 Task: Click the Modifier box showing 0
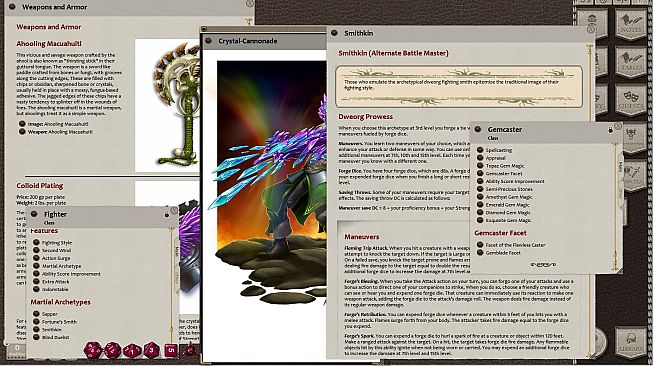point(17,350)
